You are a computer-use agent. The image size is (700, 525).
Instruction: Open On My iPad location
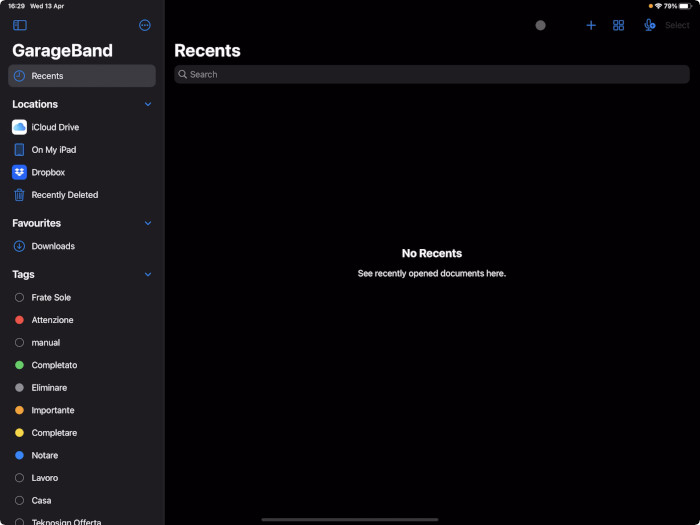82,150
